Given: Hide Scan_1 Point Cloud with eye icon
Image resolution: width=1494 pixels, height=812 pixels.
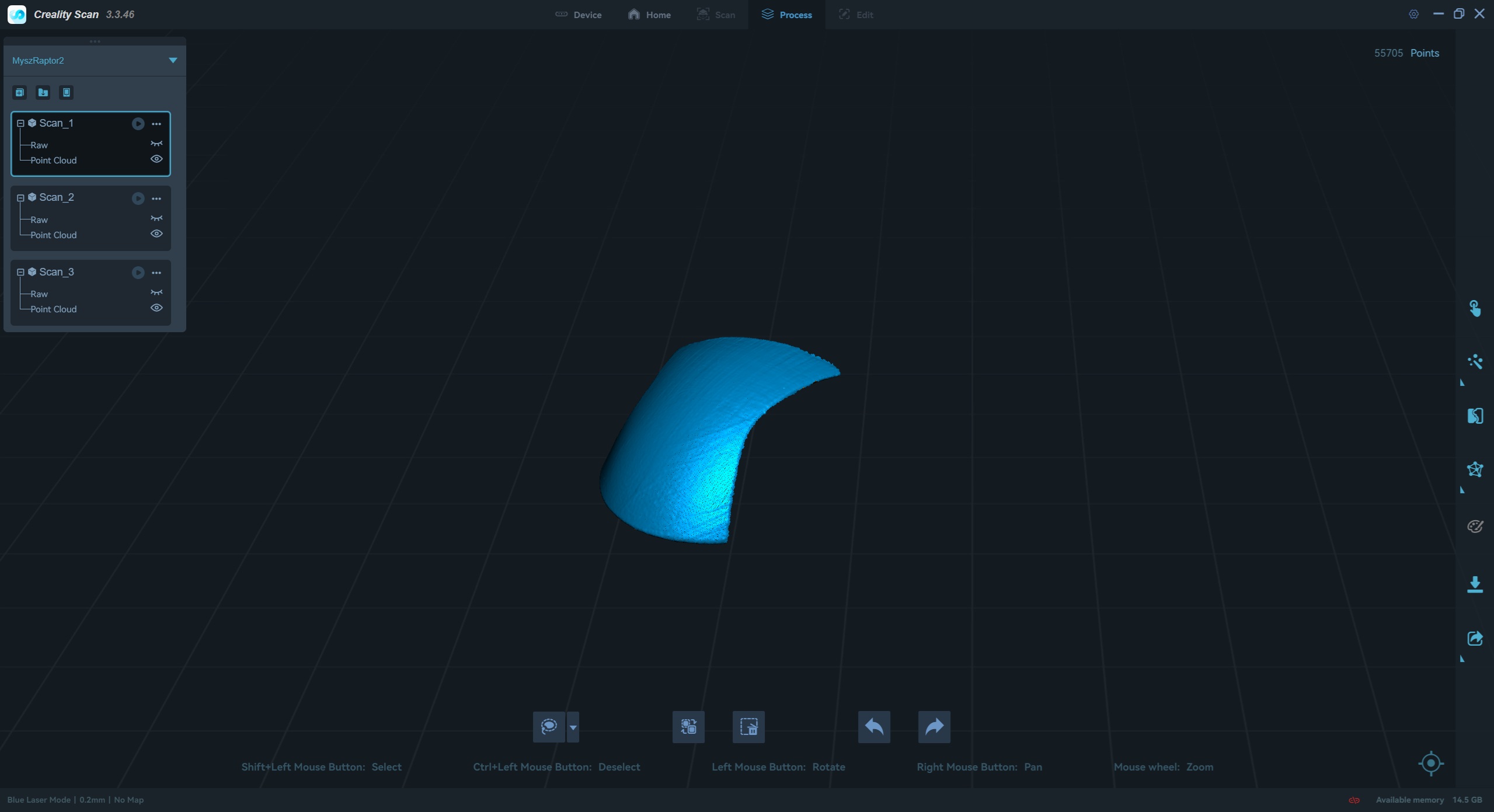Looking at the screenshot, I should [x=156, y=159].
